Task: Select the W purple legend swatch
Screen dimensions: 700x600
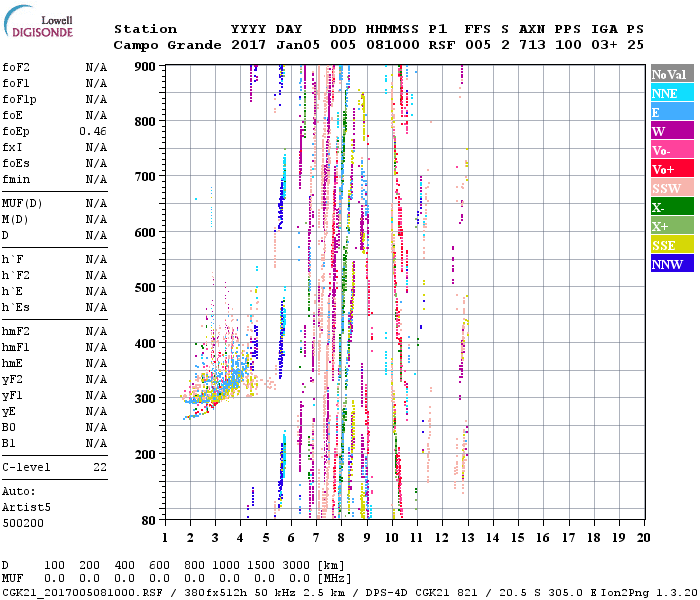Action: tap(672, 131)
